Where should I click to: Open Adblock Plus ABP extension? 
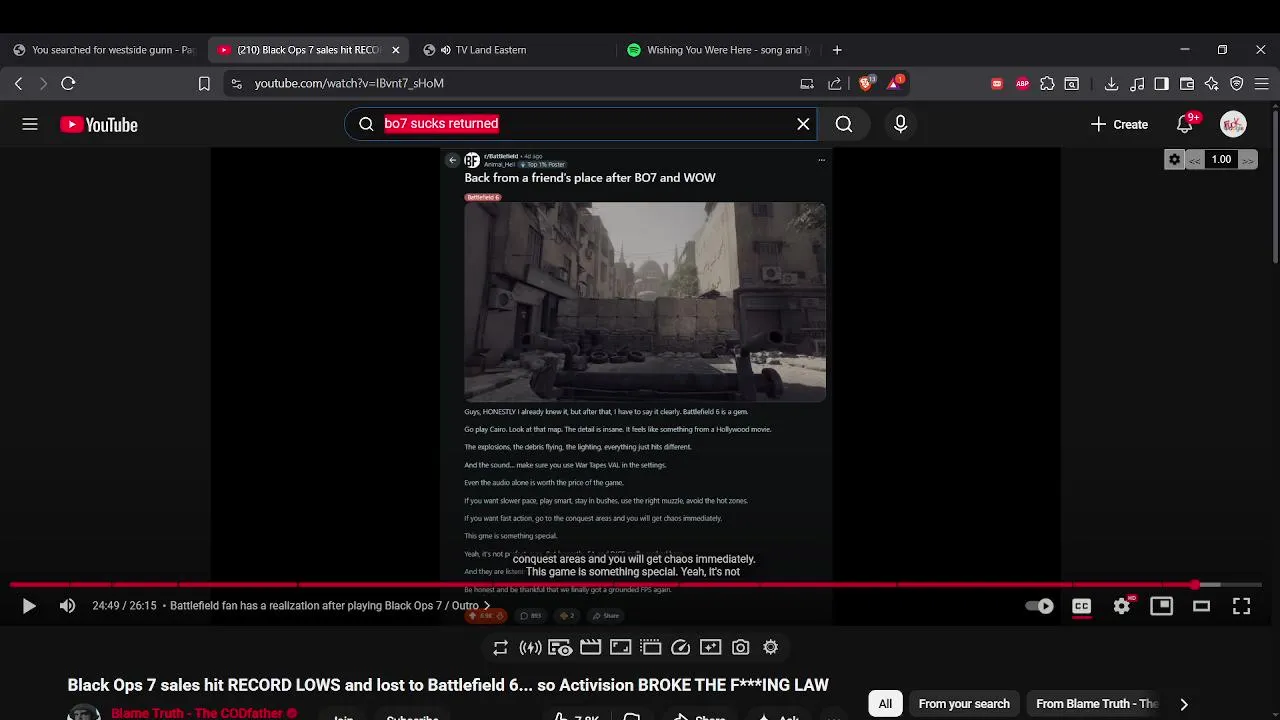point(1022,84)
